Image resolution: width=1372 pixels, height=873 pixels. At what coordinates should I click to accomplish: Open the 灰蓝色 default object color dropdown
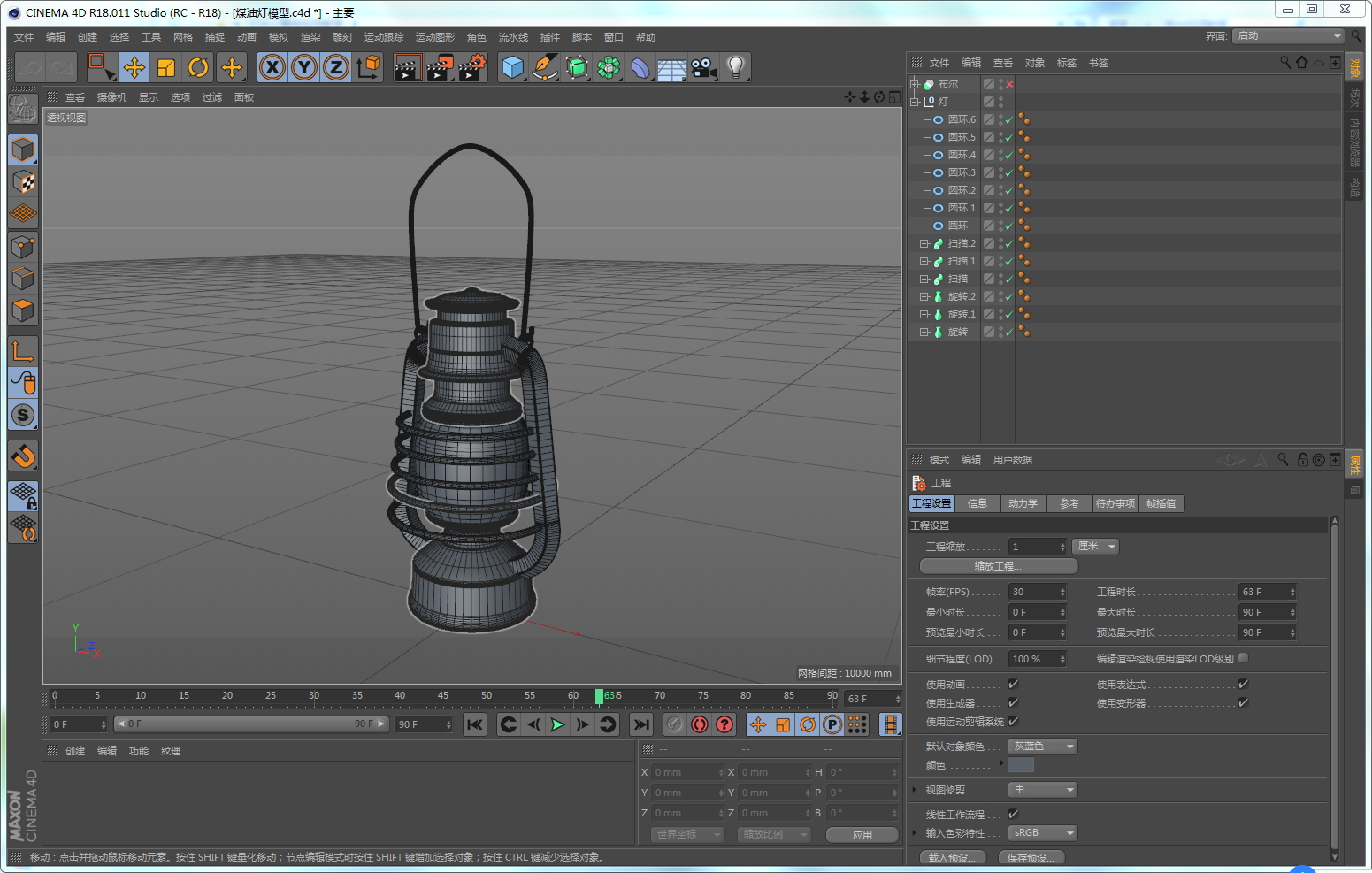tap(1043, 747)
